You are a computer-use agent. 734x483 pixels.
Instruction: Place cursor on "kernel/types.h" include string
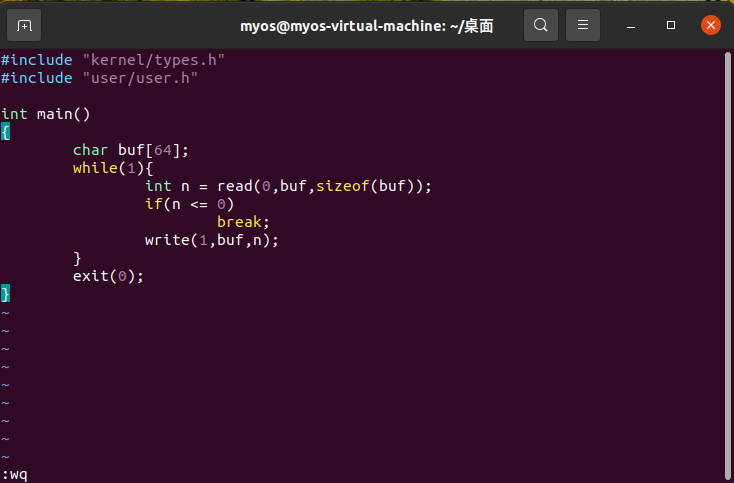(x=153, y=60)
